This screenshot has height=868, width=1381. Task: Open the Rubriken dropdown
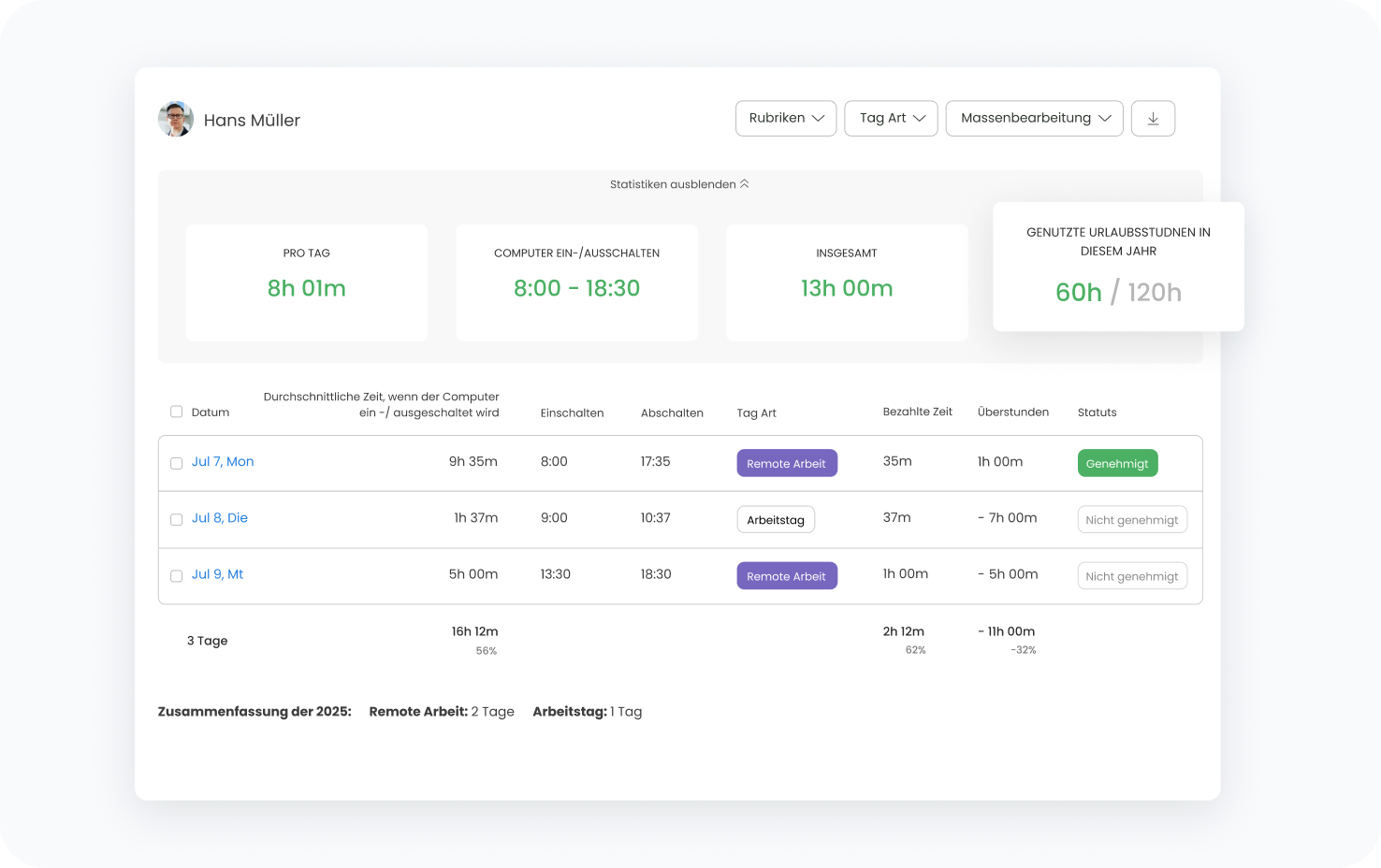point(785,119)
